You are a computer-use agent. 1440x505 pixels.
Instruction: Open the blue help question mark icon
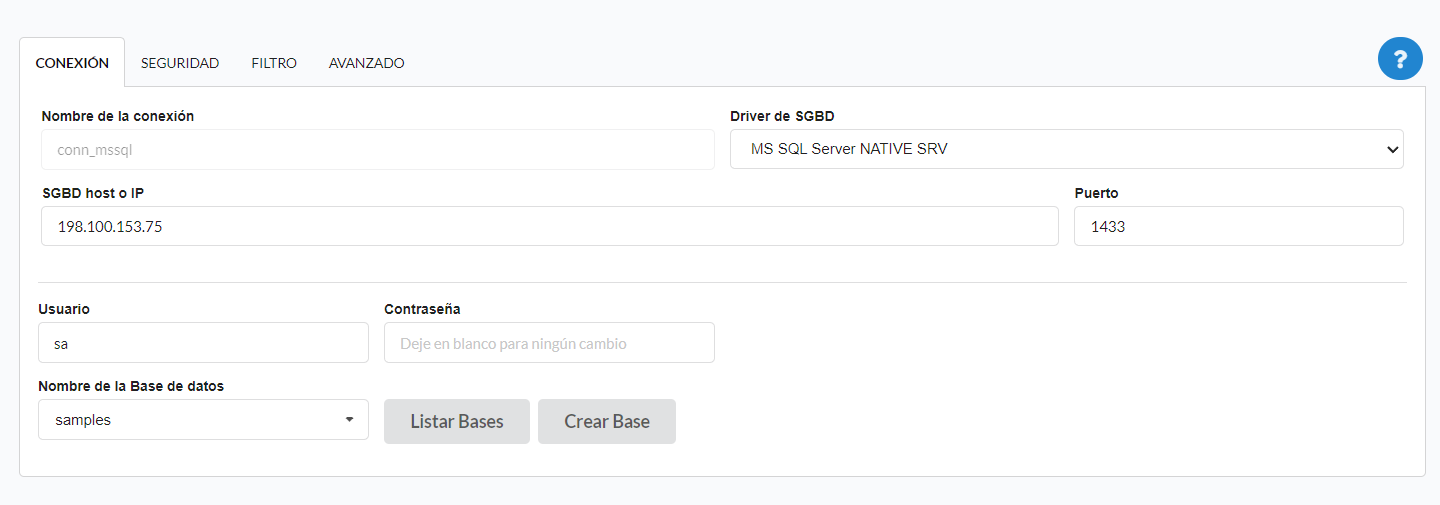[1400, 58]
